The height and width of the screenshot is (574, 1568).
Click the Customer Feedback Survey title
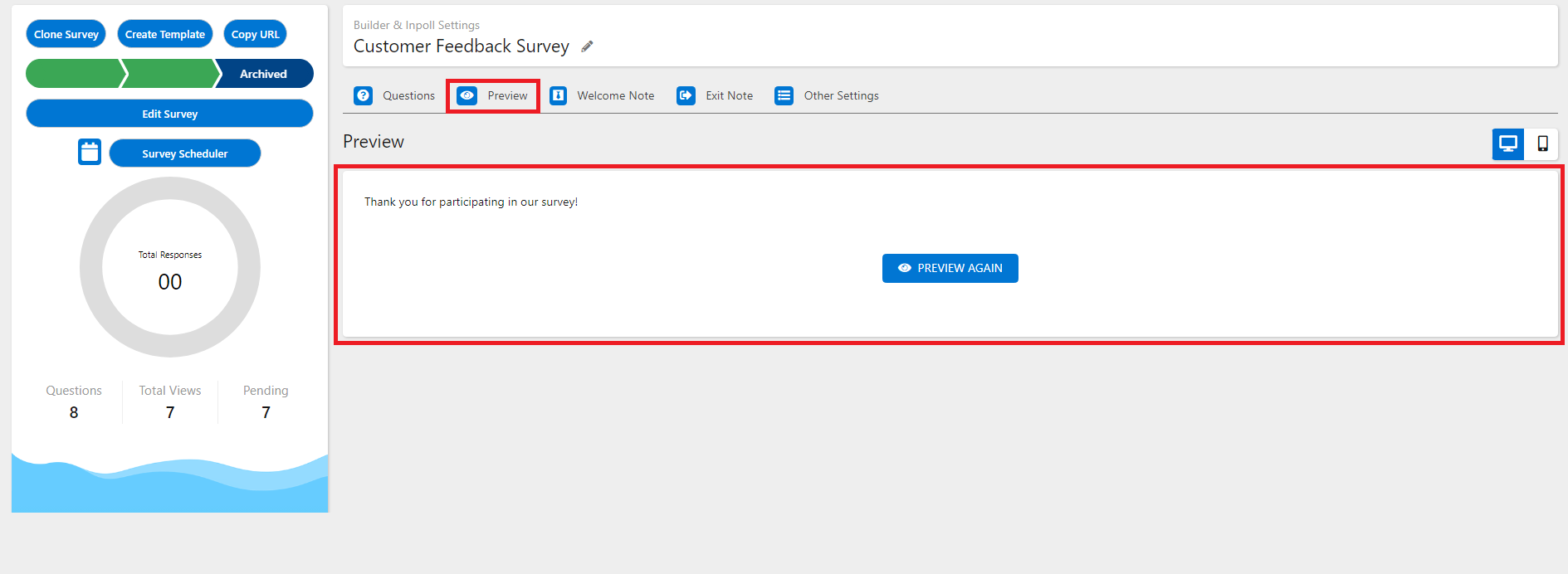tap(462, 46)
